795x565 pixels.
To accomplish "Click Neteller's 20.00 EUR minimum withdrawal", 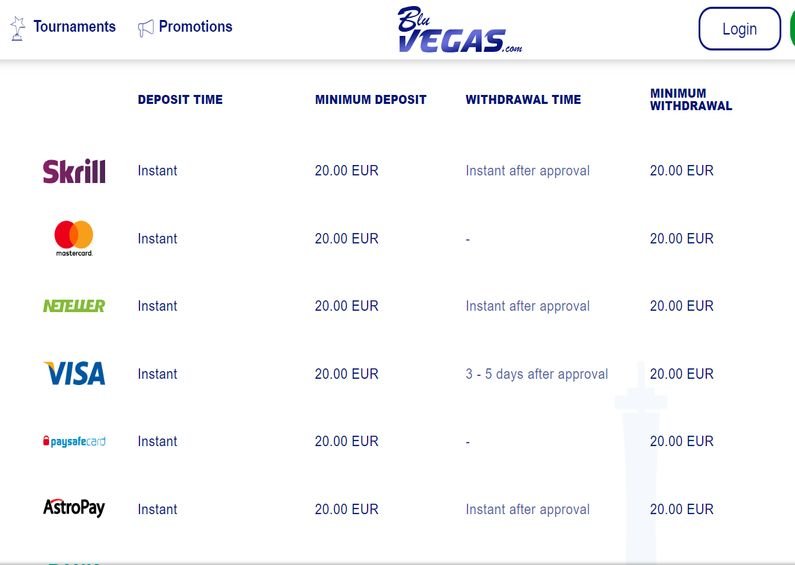I will [x=681, y=305].
